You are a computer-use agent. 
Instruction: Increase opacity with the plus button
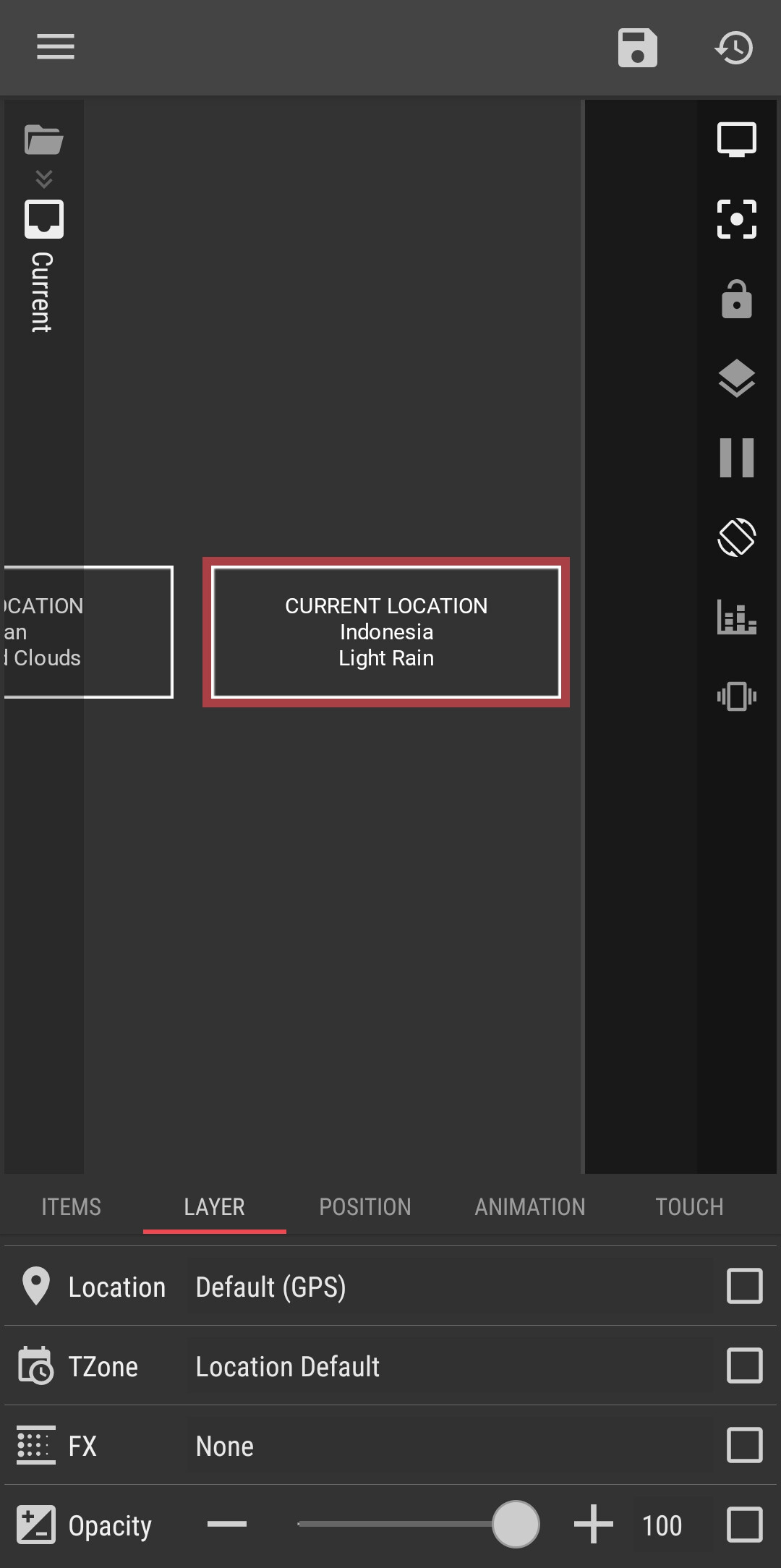coord(593,1524)
